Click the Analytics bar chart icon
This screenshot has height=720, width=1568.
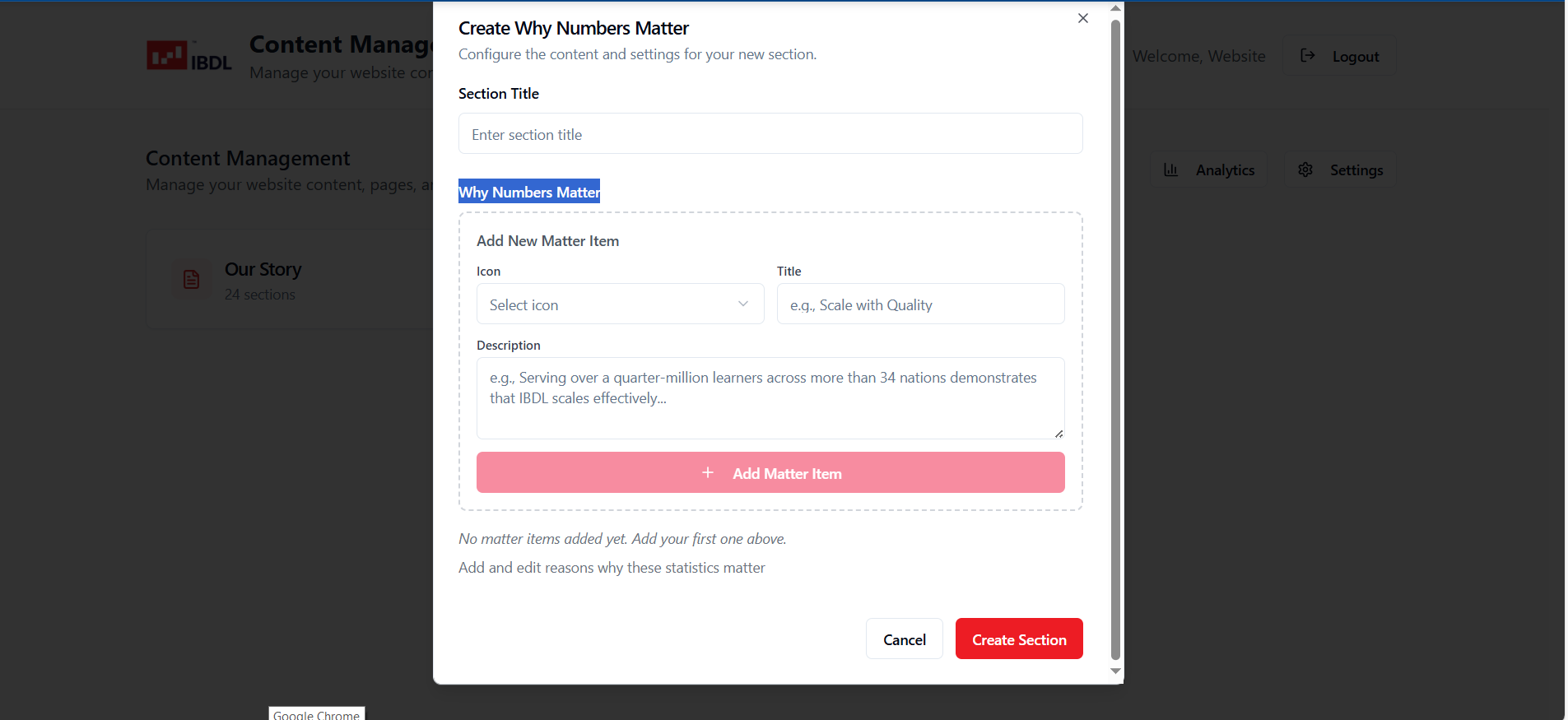tap(1170, 170)
